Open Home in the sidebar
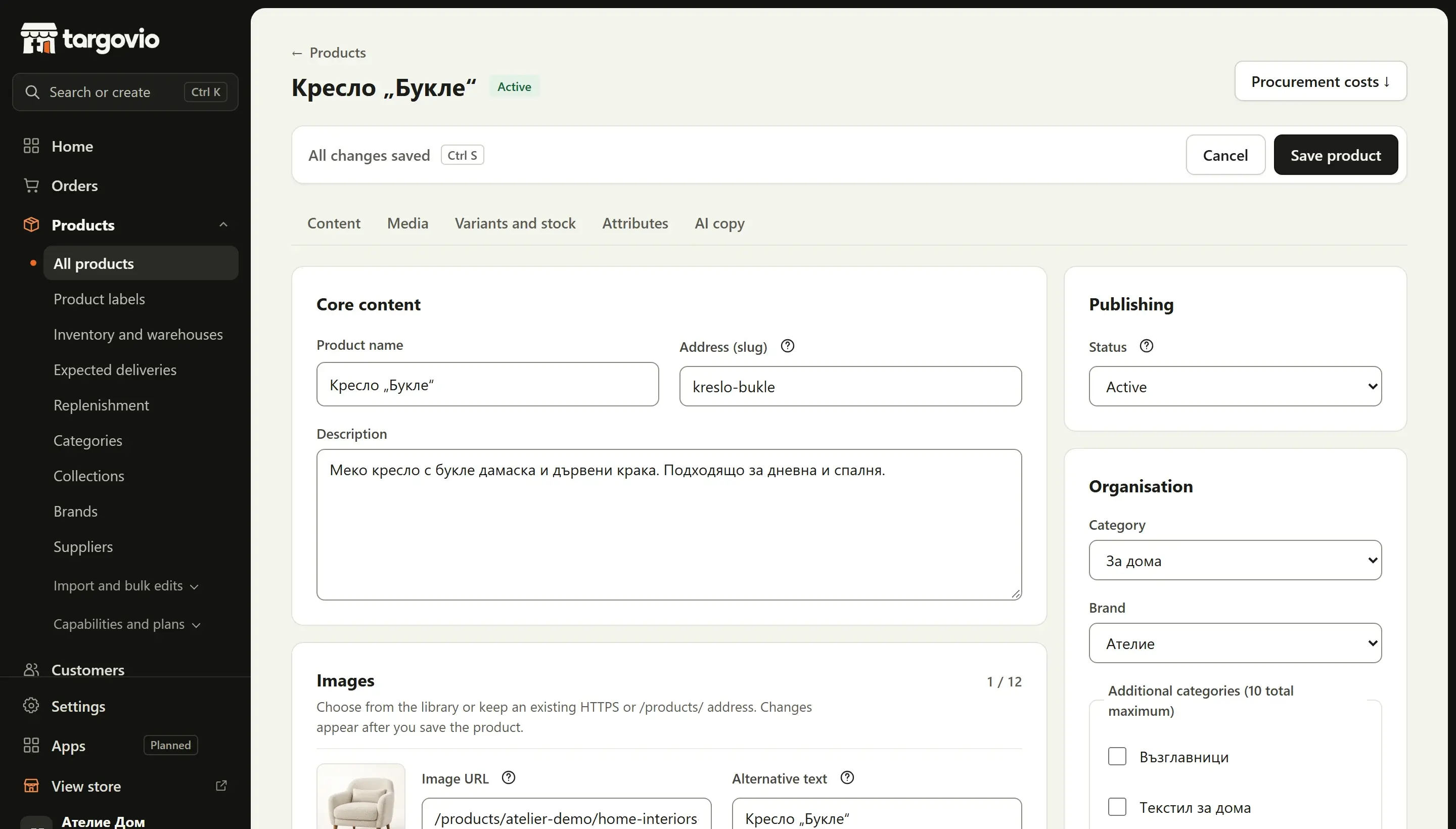The height and width of the screenshot is (829, 1456). tap(72, 146)
